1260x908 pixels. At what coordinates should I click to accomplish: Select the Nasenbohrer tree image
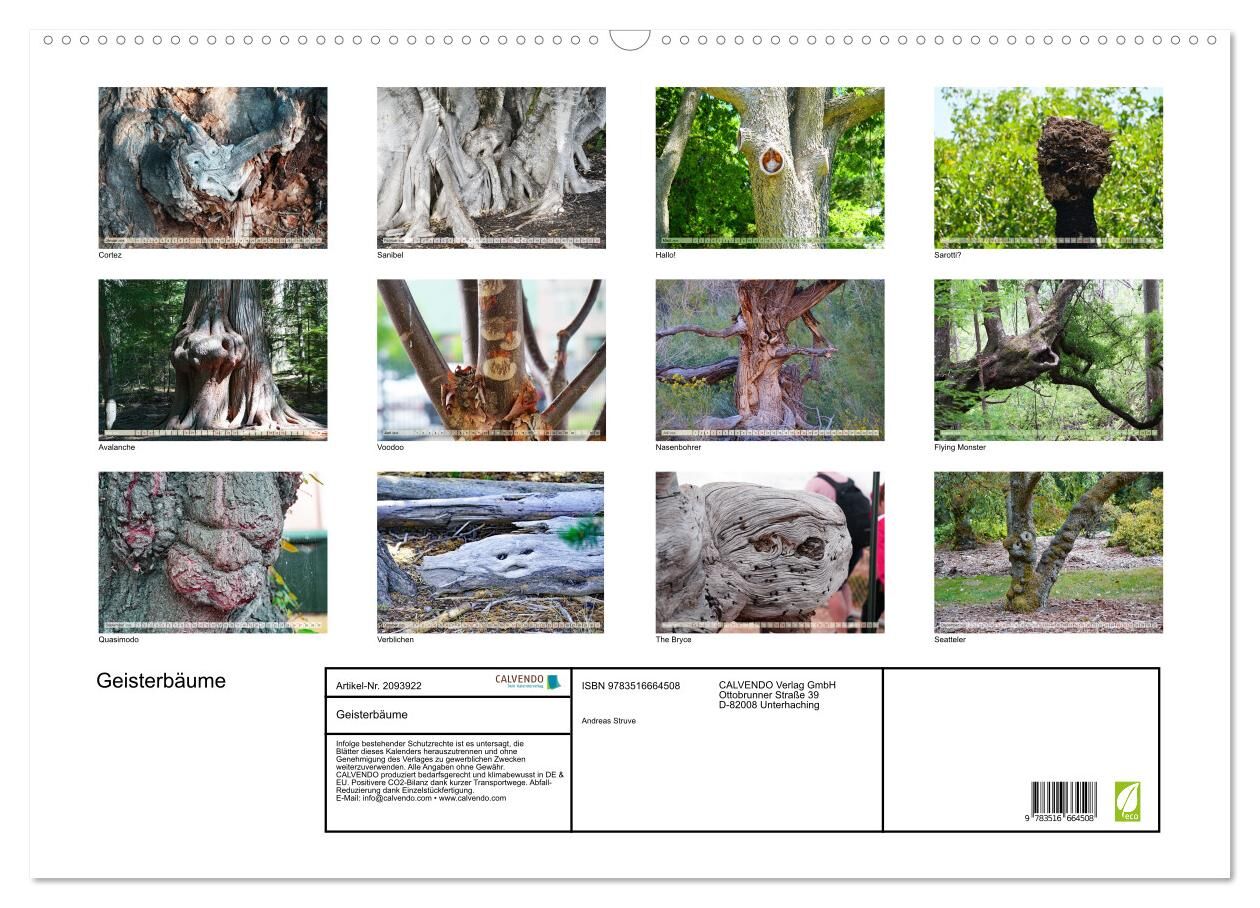(769, 359)
